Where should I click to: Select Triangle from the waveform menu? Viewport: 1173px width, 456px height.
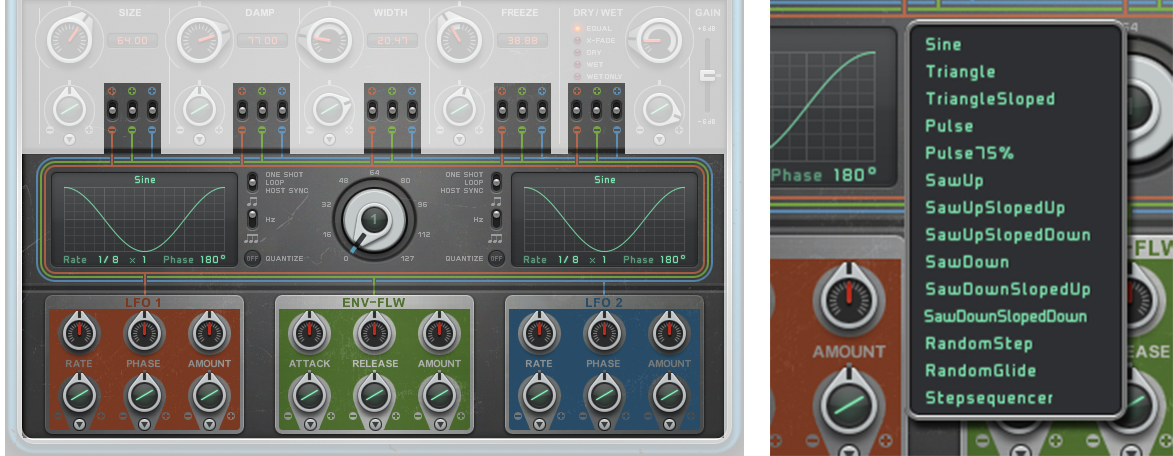pyautogui.click(x=960, y=72)
